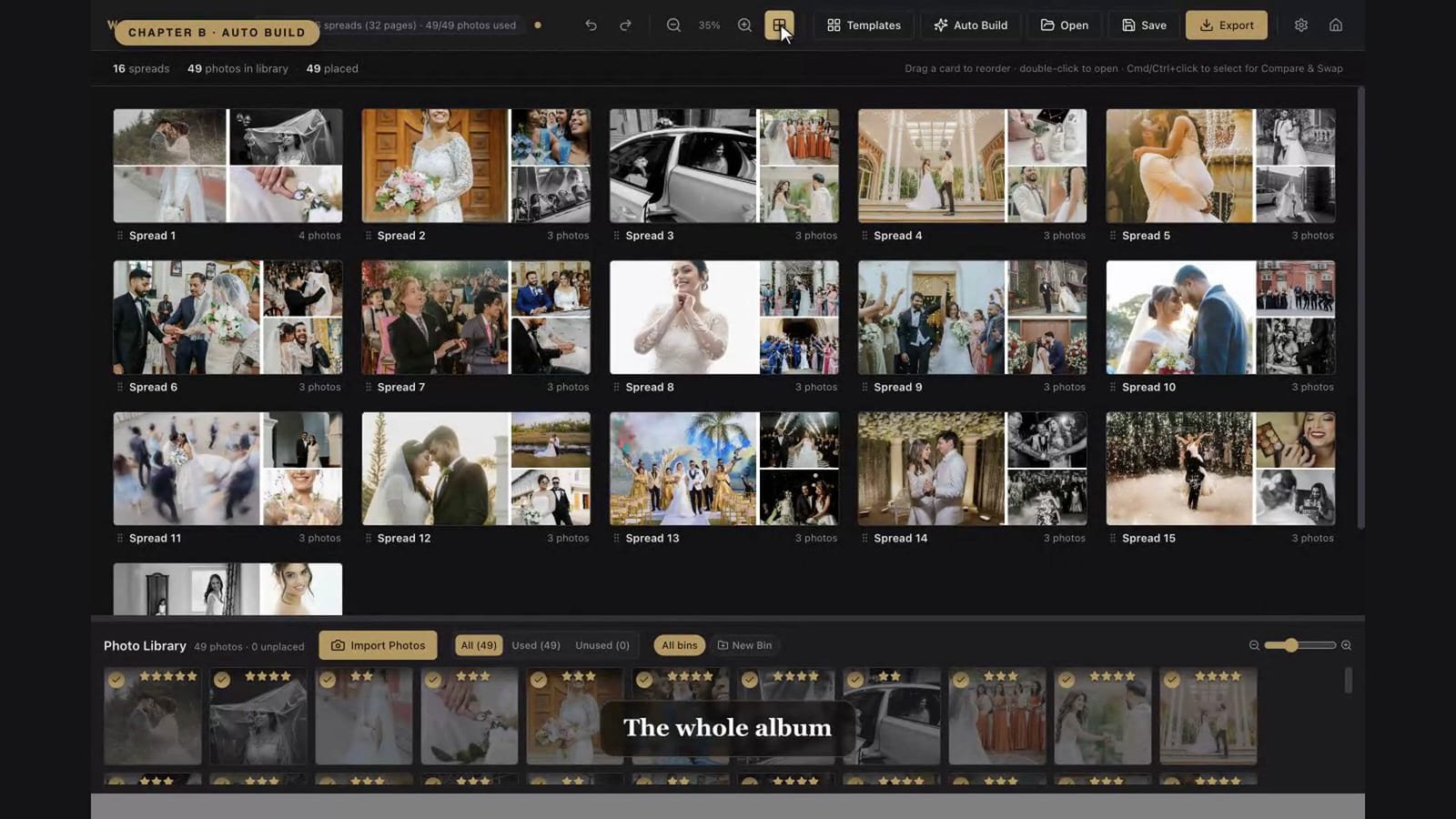Open the Templates panel

(864, 25)
